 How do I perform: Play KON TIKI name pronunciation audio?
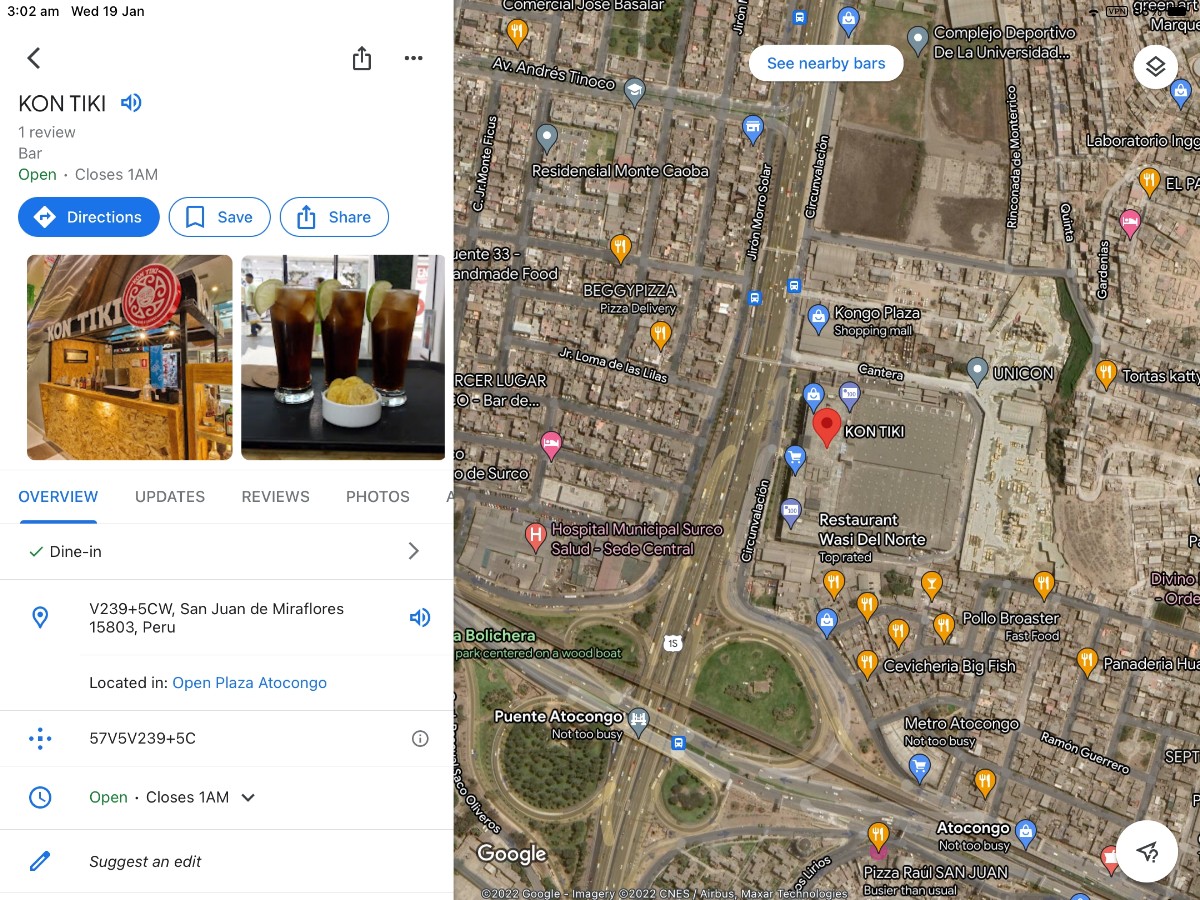pos(131,102)
